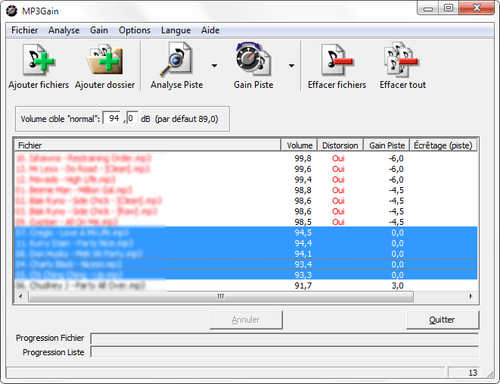Image resolution: width=500 pixels, height=384 pixels.
Task: Click the Quitter button
Action: (442, 320)
